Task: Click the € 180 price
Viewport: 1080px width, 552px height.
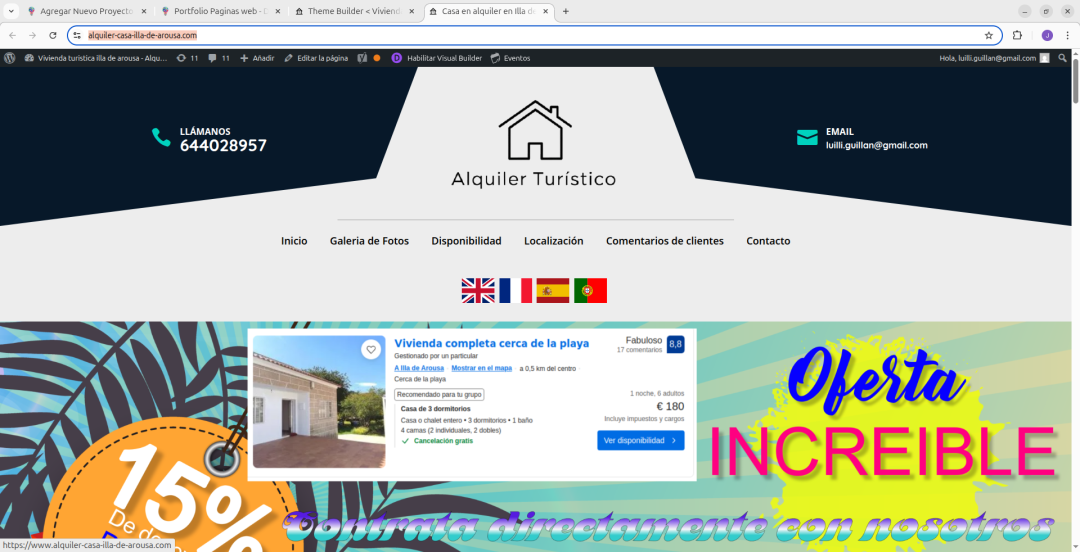Action: (x=670, y=407)
